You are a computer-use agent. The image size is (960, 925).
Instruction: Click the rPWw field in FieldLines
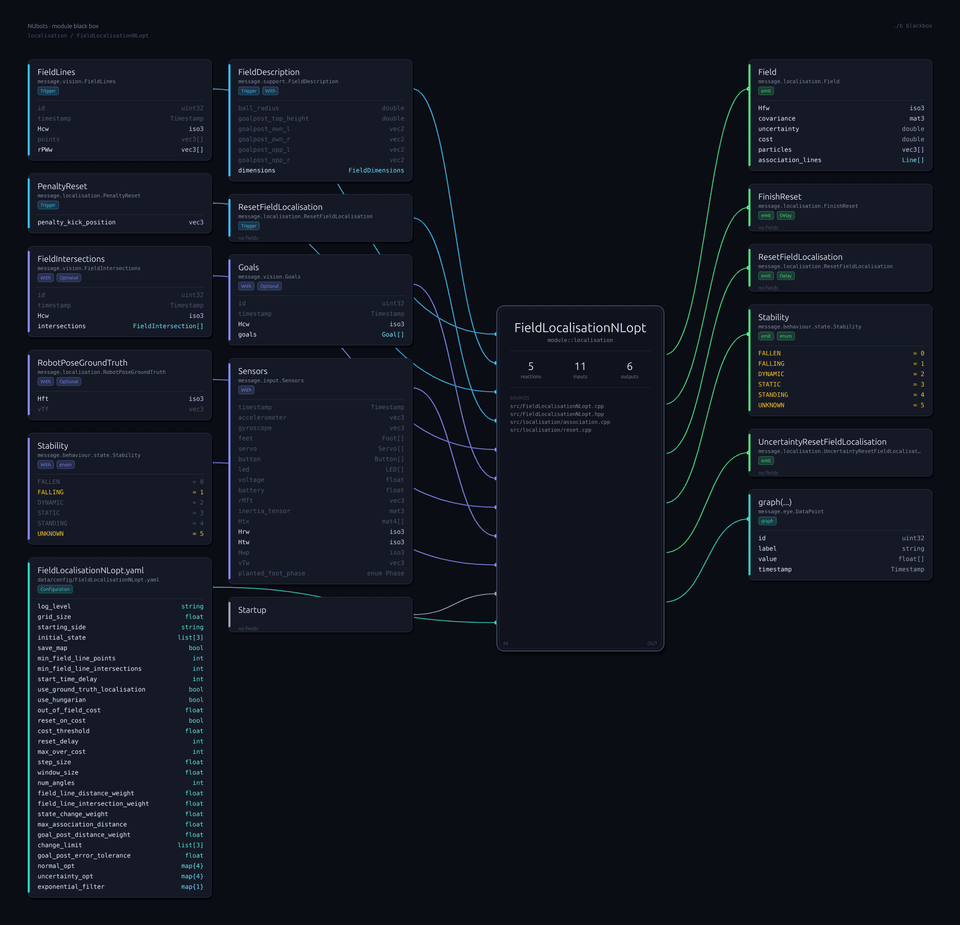coord(120,149)
